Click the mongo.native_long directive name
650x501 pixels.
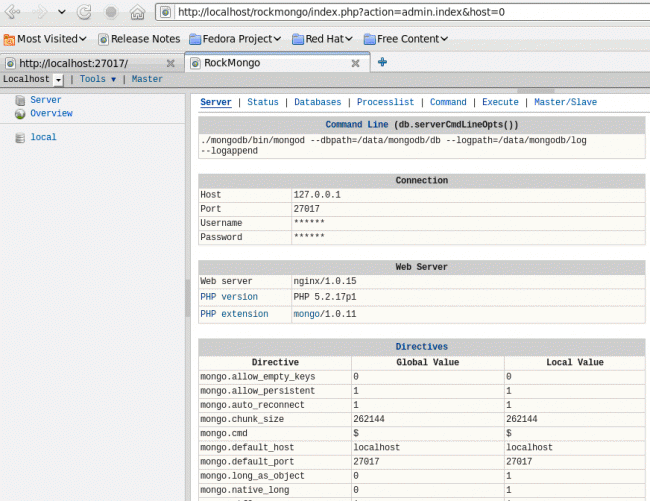[x=245, y=490]
